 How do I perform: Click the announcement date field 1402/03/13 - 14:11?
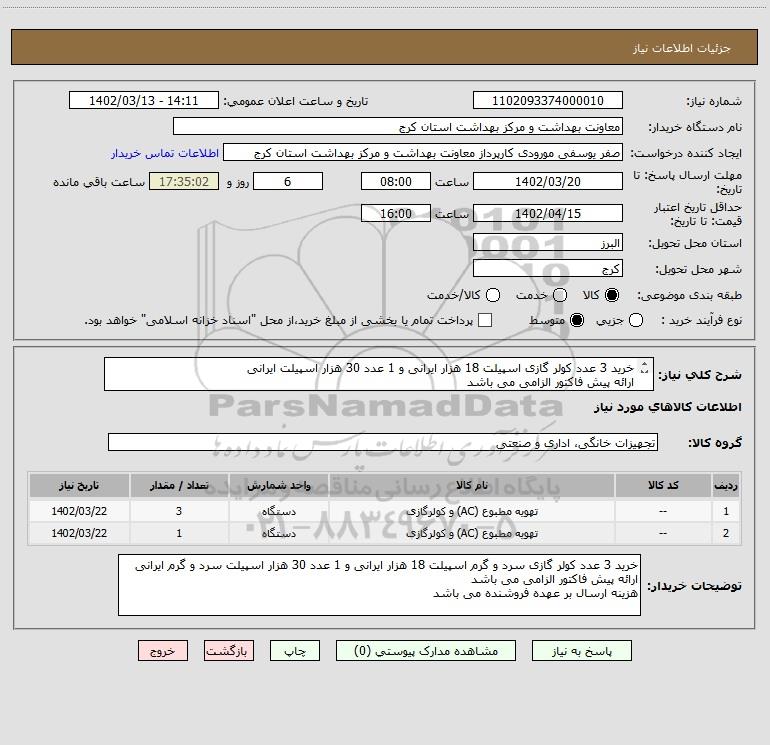pyautogui.click(x=143, y=101)
